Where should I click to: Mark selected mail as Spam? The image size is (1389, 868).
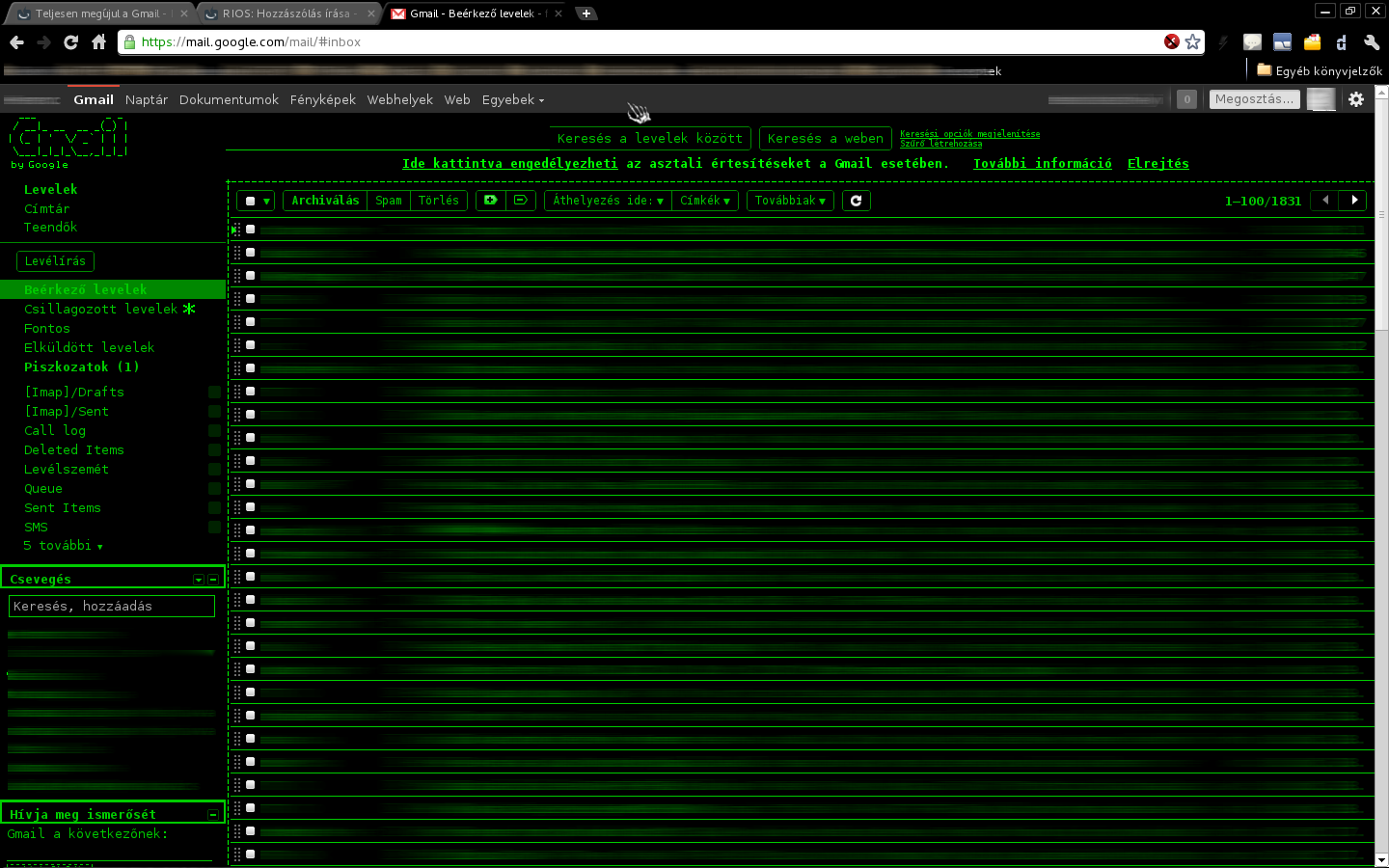pyautogui.click(x=389, y=201)
